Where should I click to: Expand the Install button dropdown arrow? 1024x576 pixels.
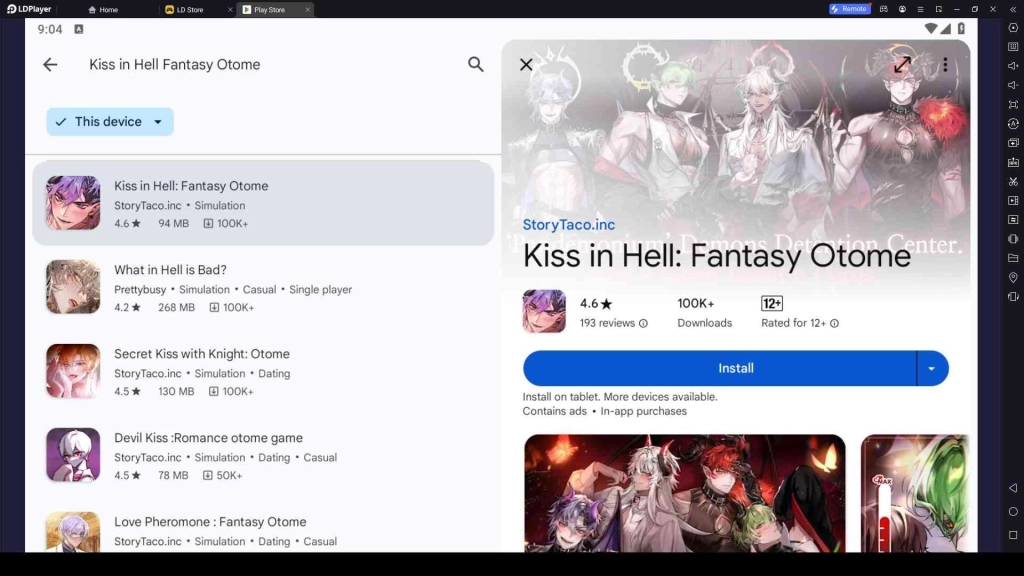coord(932,368)
